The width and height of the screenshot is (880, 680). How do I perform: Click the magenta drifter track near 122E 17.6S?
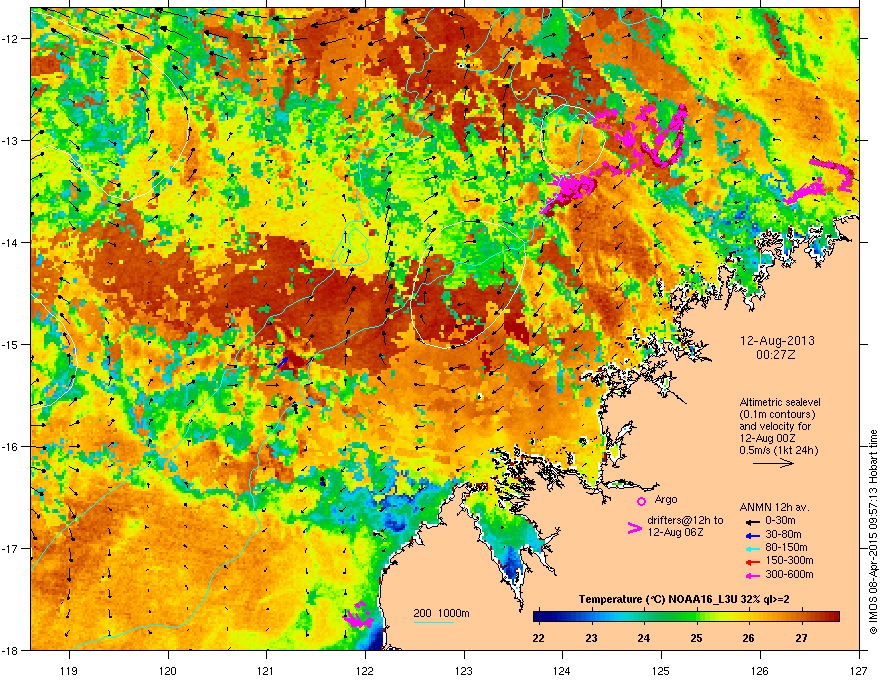click(358, 615)
